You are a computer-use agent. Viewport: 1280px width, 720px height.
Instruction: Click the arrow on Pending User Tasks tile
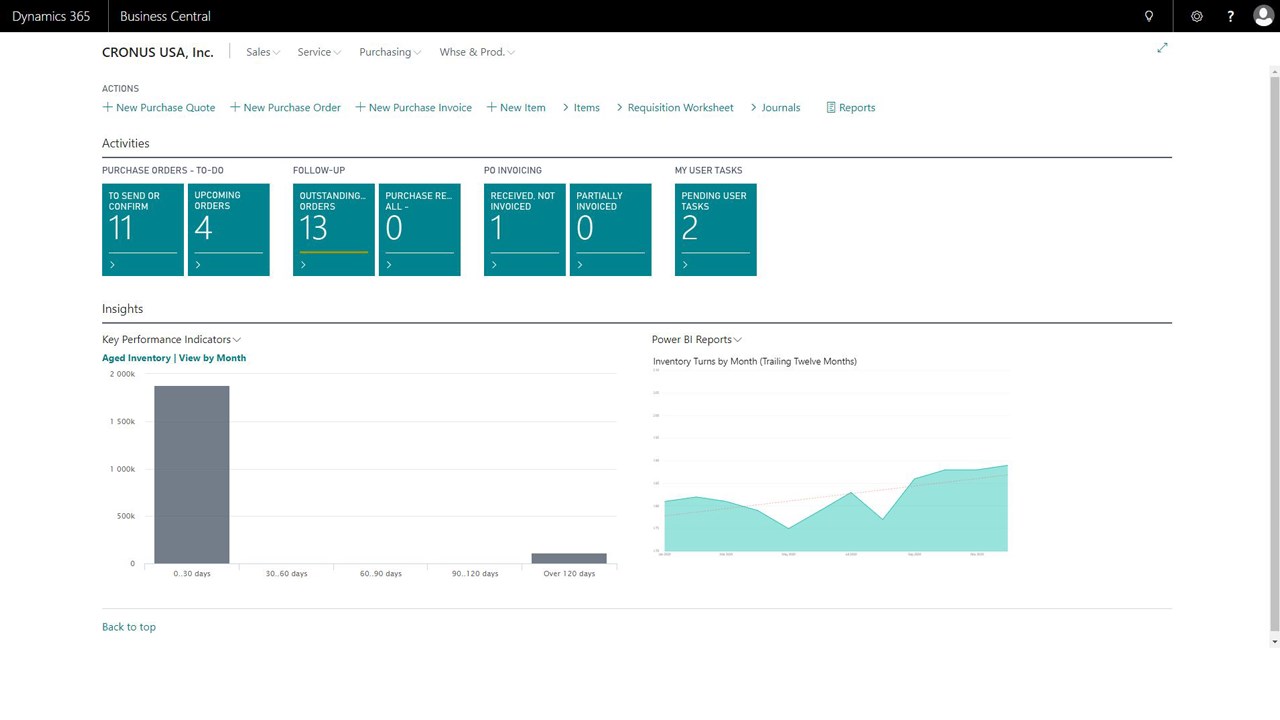coord(685,265)
